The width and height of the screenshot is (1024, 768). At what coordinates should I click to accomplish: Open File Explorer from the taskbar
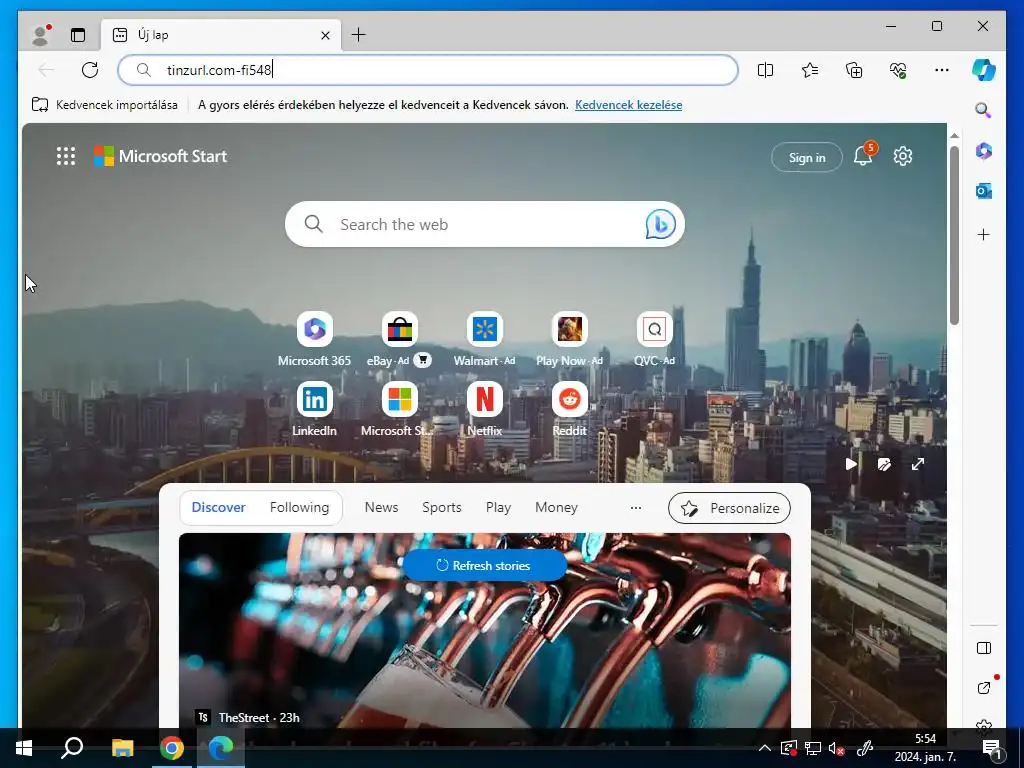(x=122, y=748)
